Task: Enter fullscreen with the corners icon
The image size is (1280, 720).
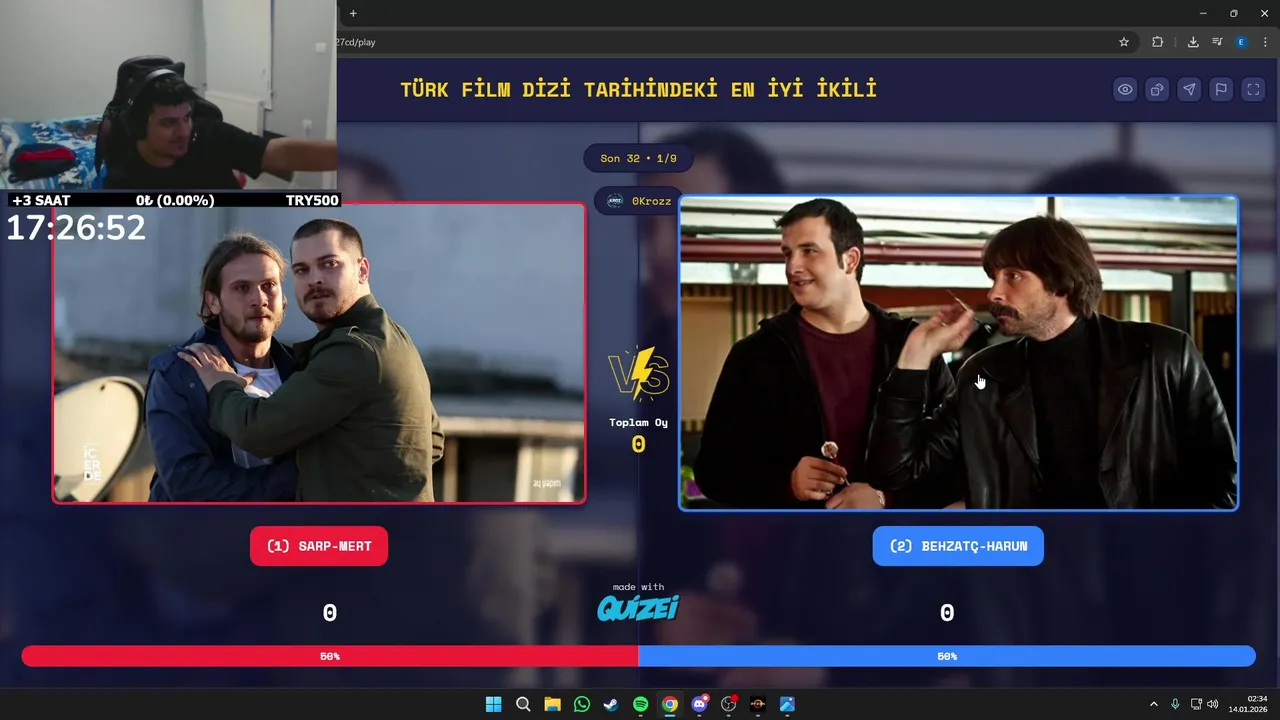Action: (x=1253, y=90)
